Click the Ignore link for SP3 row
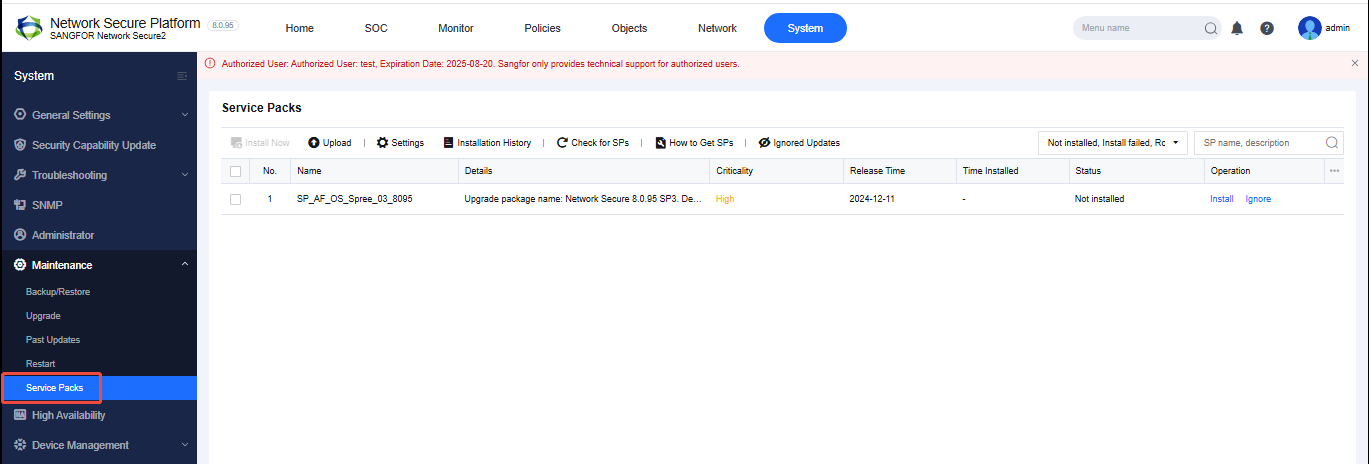 (1258, 199)
